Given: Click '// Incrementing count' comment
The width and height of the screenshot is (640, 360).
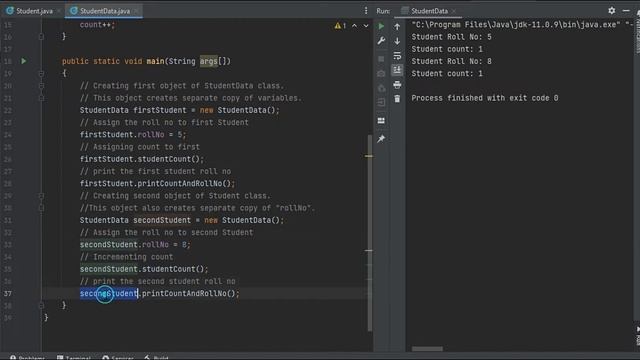Looking at the screenshot, I should tap(127, 257).
